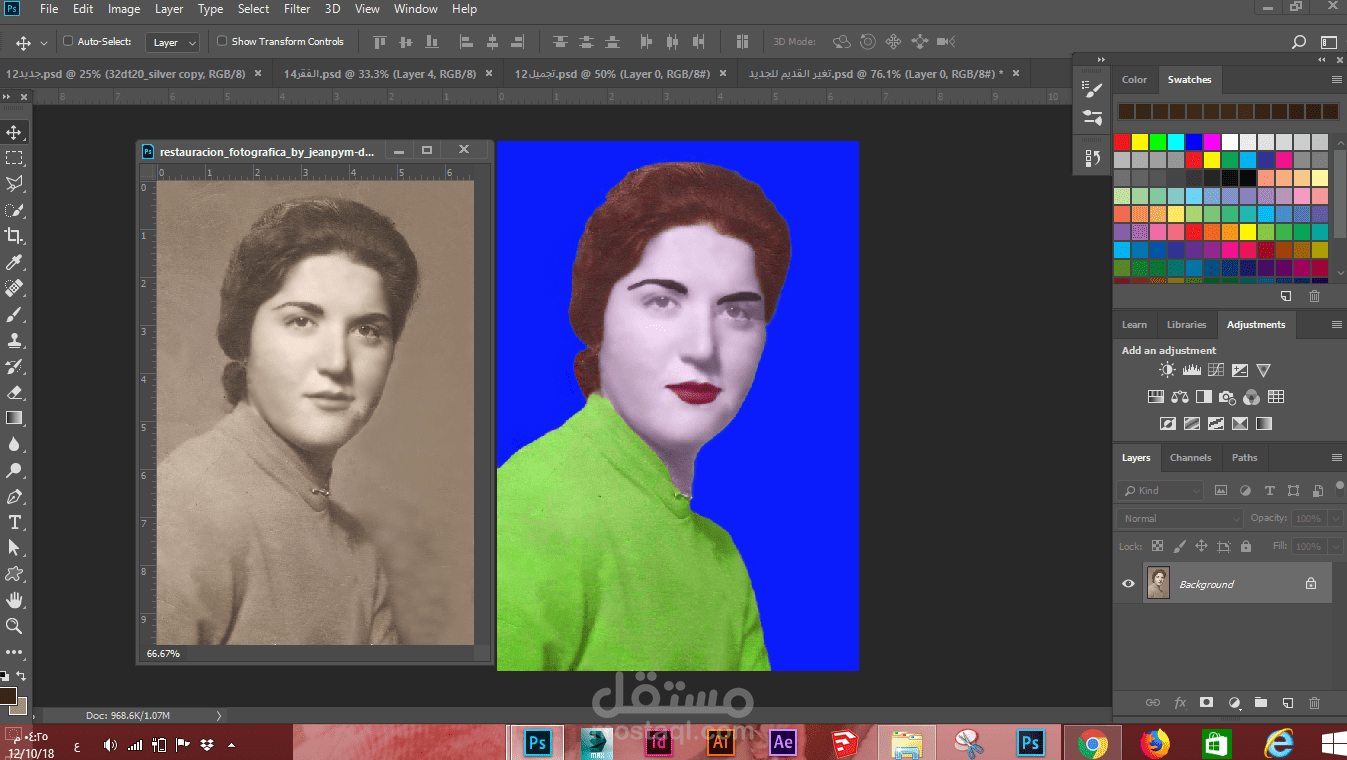Select the Zoom tool
1347x760 pixels.
(14, 626)
